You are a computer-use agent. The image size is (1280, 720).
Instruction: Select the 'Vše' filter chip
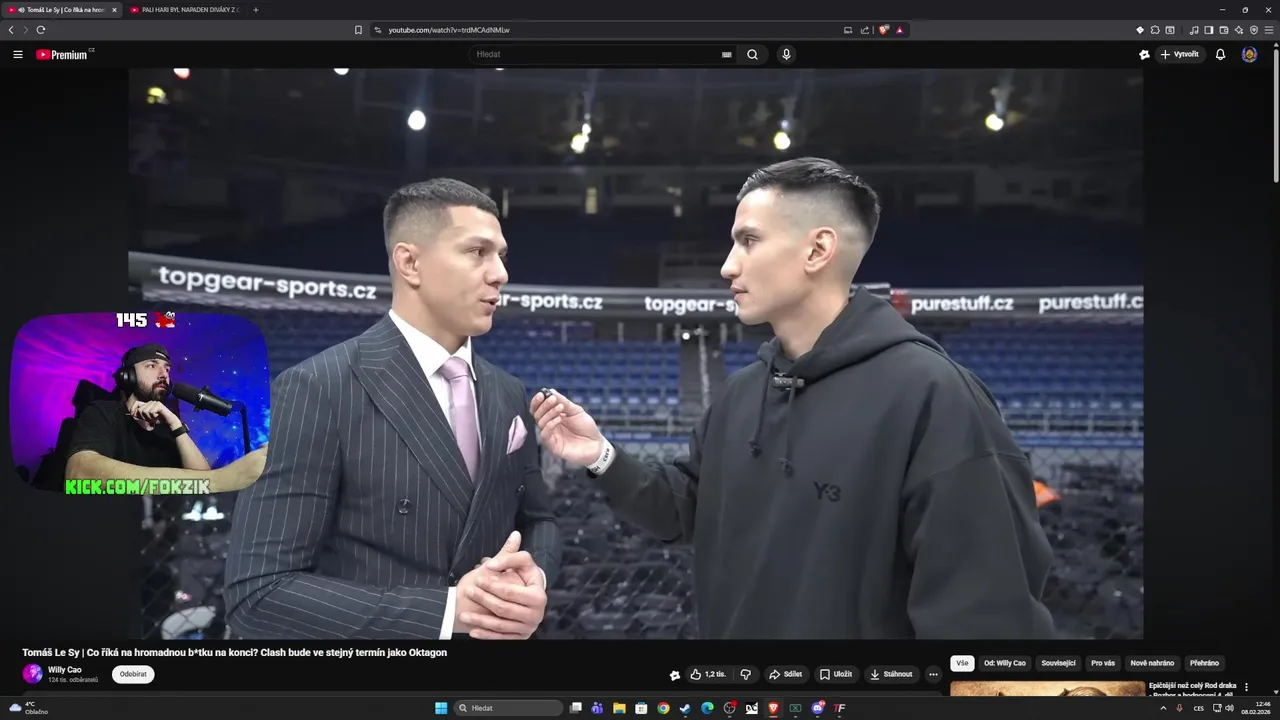(x=962, y=663)
